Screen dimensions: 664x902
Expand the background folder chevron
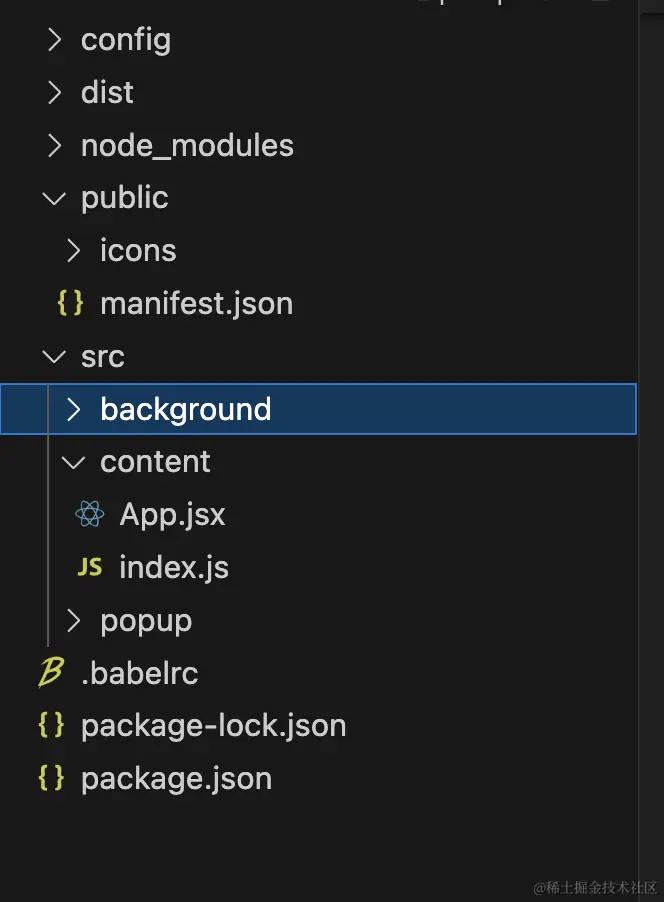click(74, 409)
